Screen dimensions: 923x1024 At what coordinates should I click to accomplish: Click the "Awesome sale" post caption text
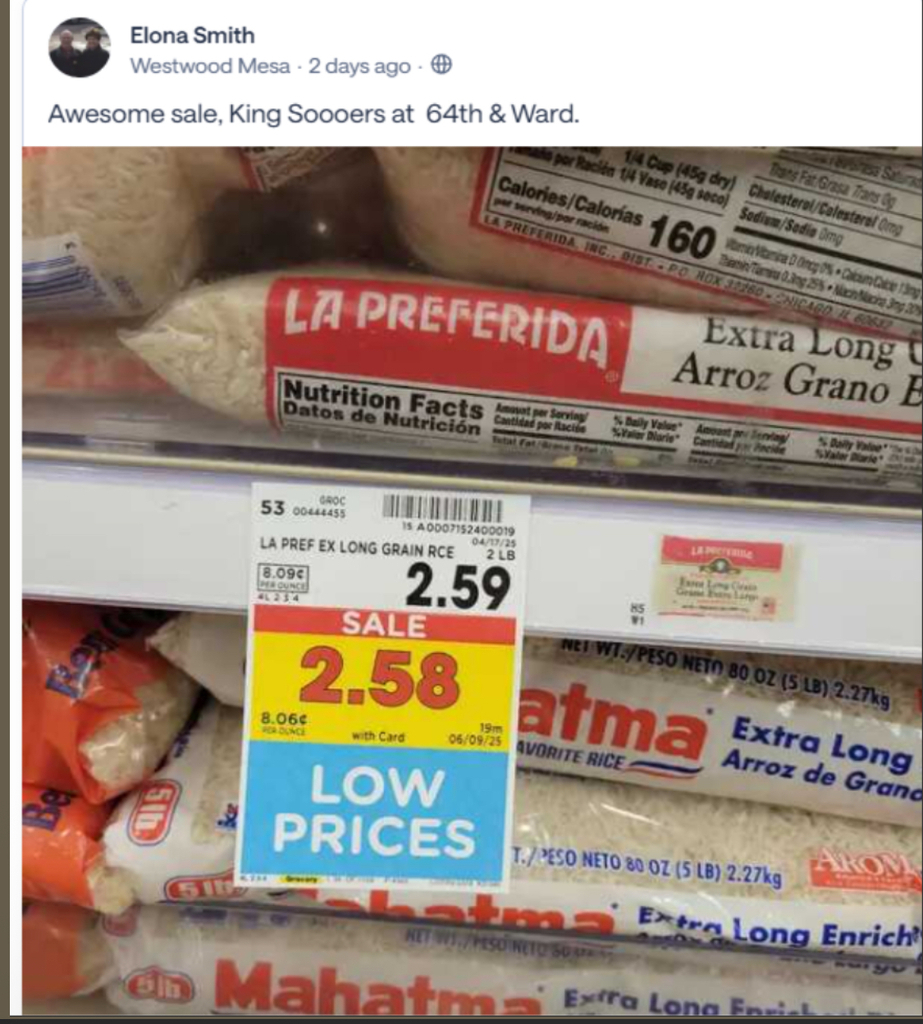pos(313,113)
